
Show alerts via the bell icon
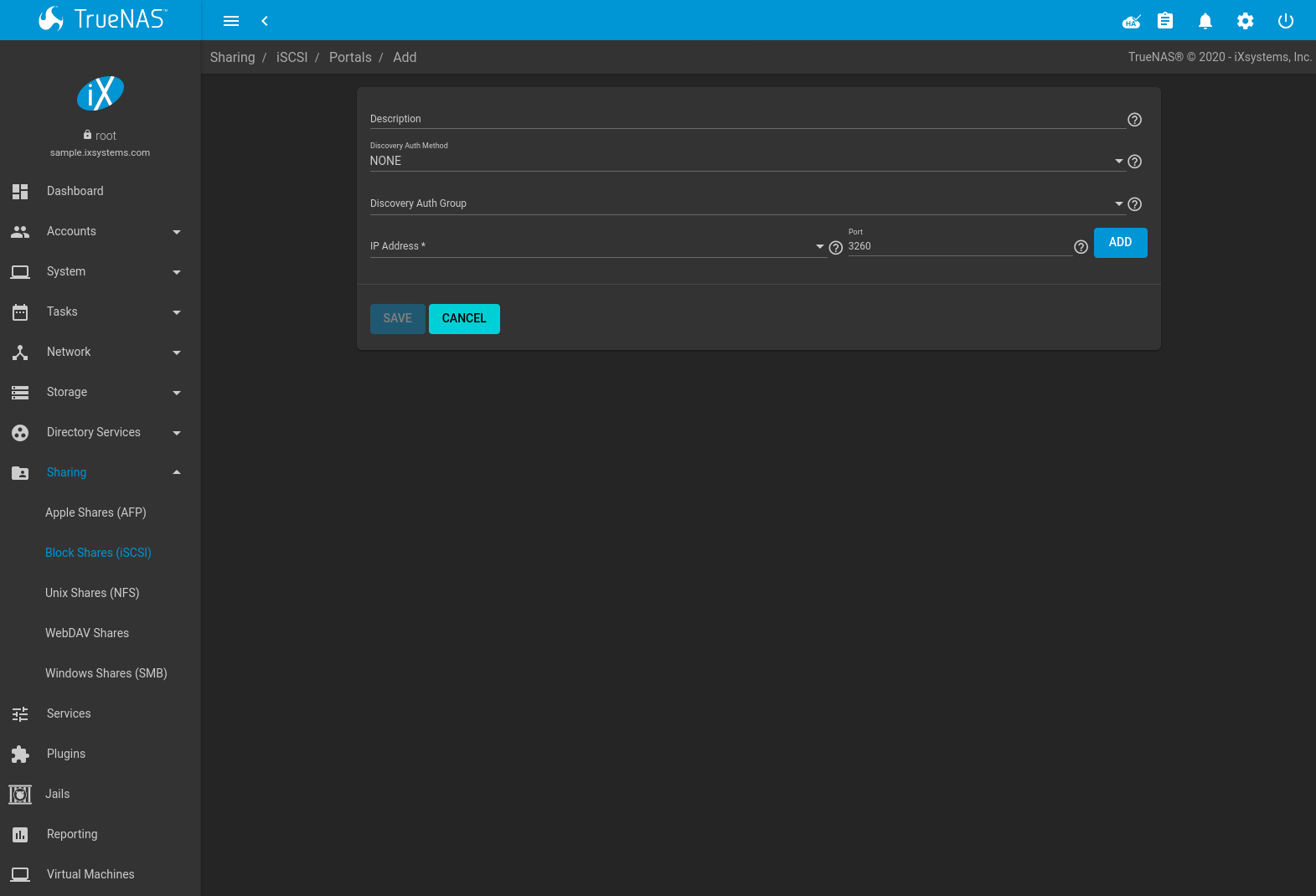pos(1205,21)
